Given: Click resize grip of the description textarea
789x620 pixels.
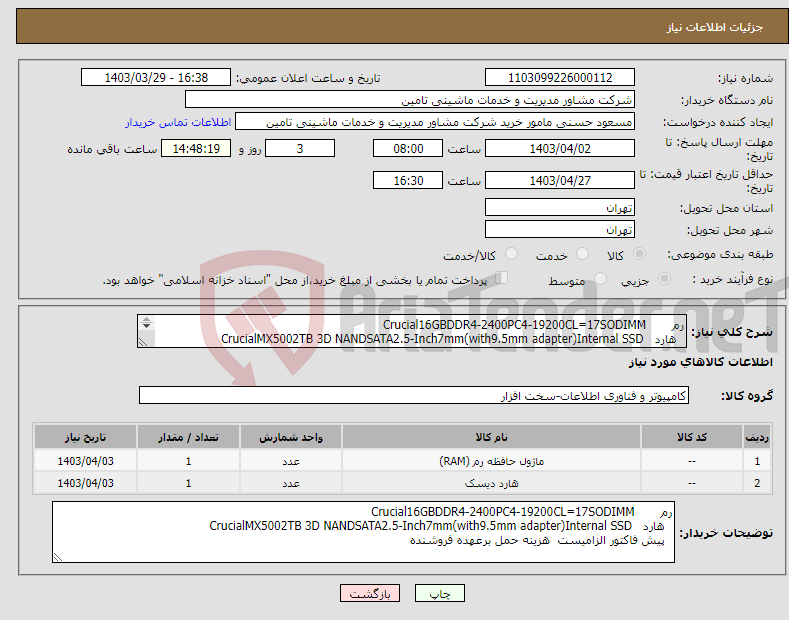Looking at the screenshot, I should [143, 342].
